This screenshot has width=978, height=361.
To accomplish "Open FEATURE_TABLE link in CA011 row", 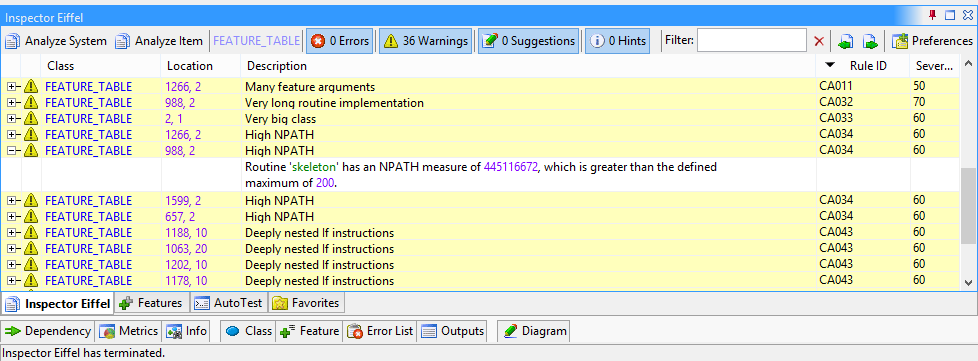I will (89, 87).
